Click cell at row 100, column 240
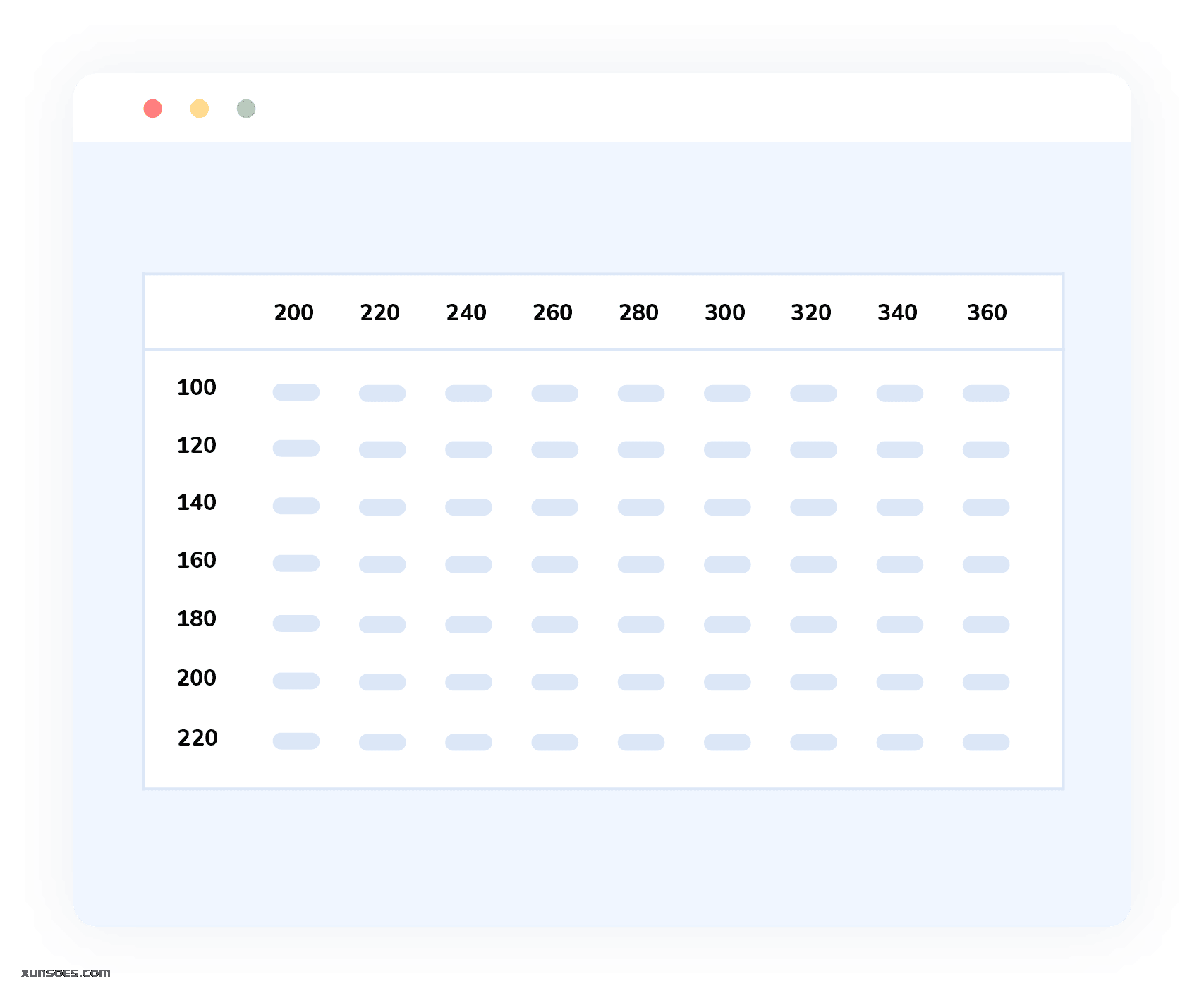The width and height of the screenshot is (1204, 998). coord(468,394)
